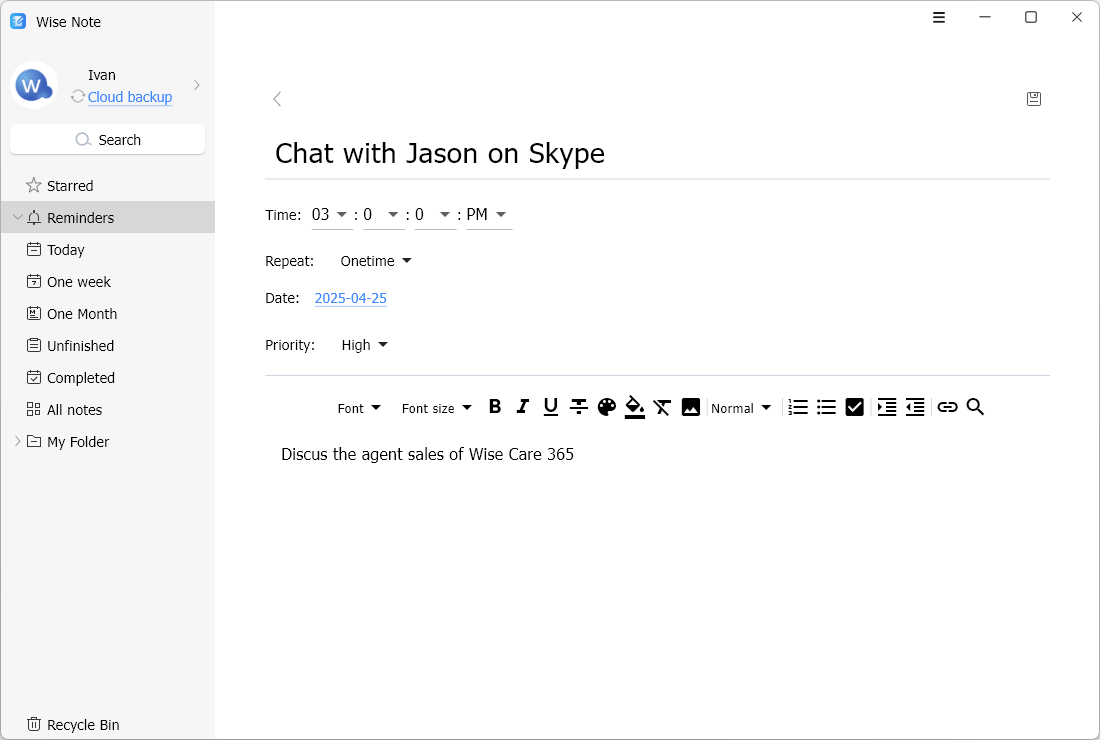The height and width of the screenshot is (740, 1100).
Task: Open the minutes dropdown in Time
Action: [382, 215]
